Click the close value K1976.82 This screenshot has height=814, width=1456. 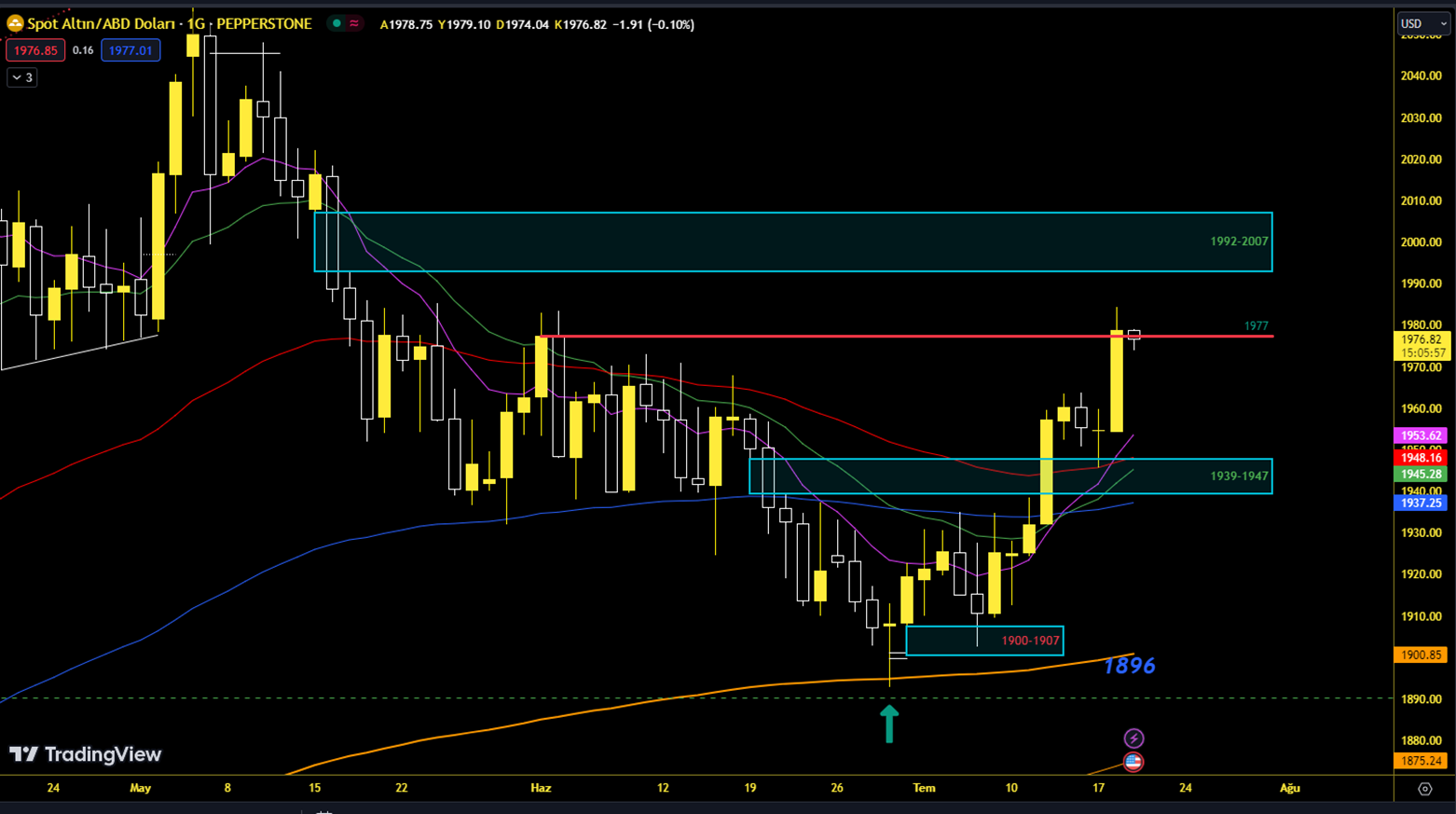[x=580, y=25]
